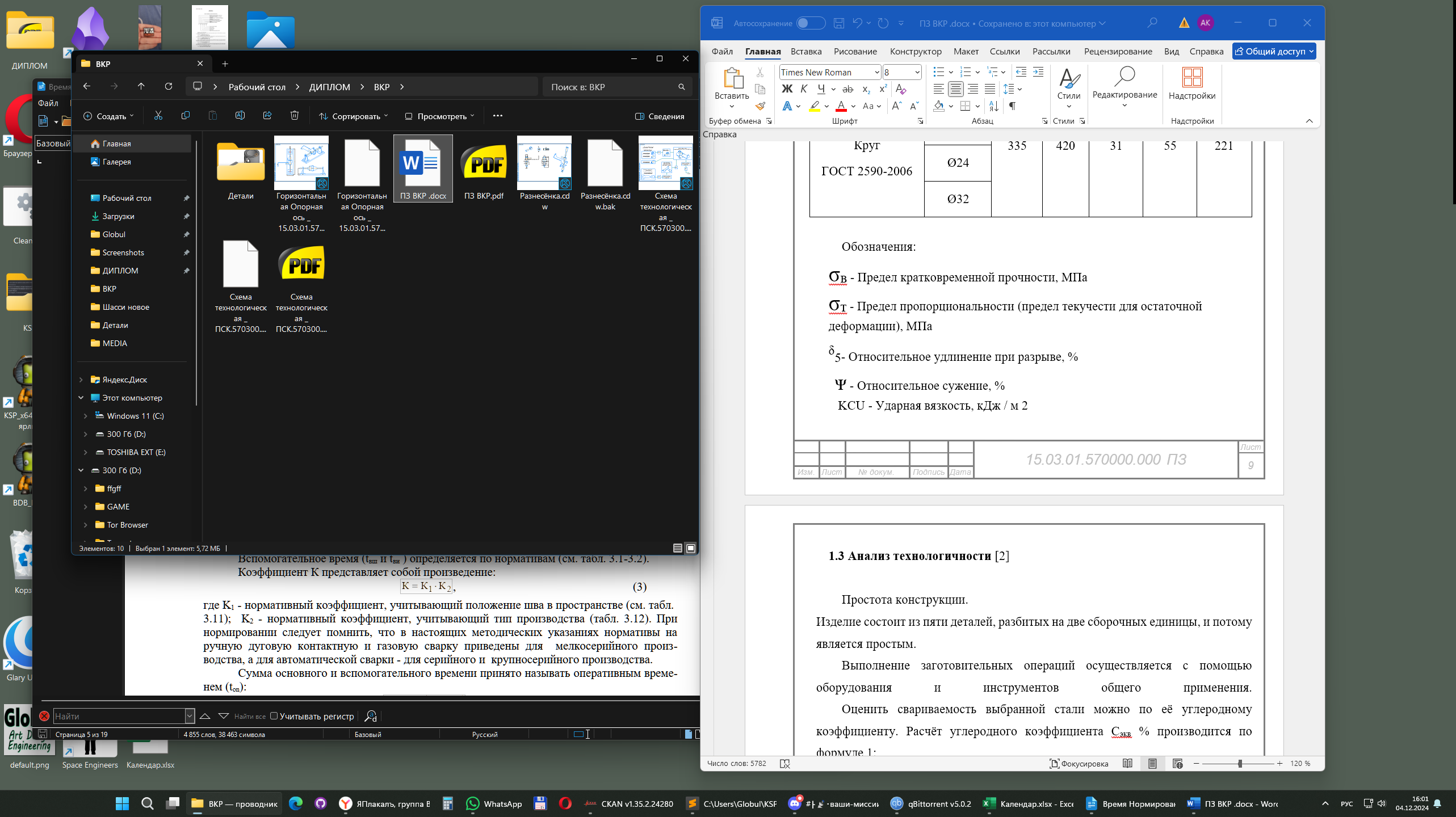Screen dimensions: 1456x817
Task: Click Сведения button in Explorer
Action: tap(660, 116)
